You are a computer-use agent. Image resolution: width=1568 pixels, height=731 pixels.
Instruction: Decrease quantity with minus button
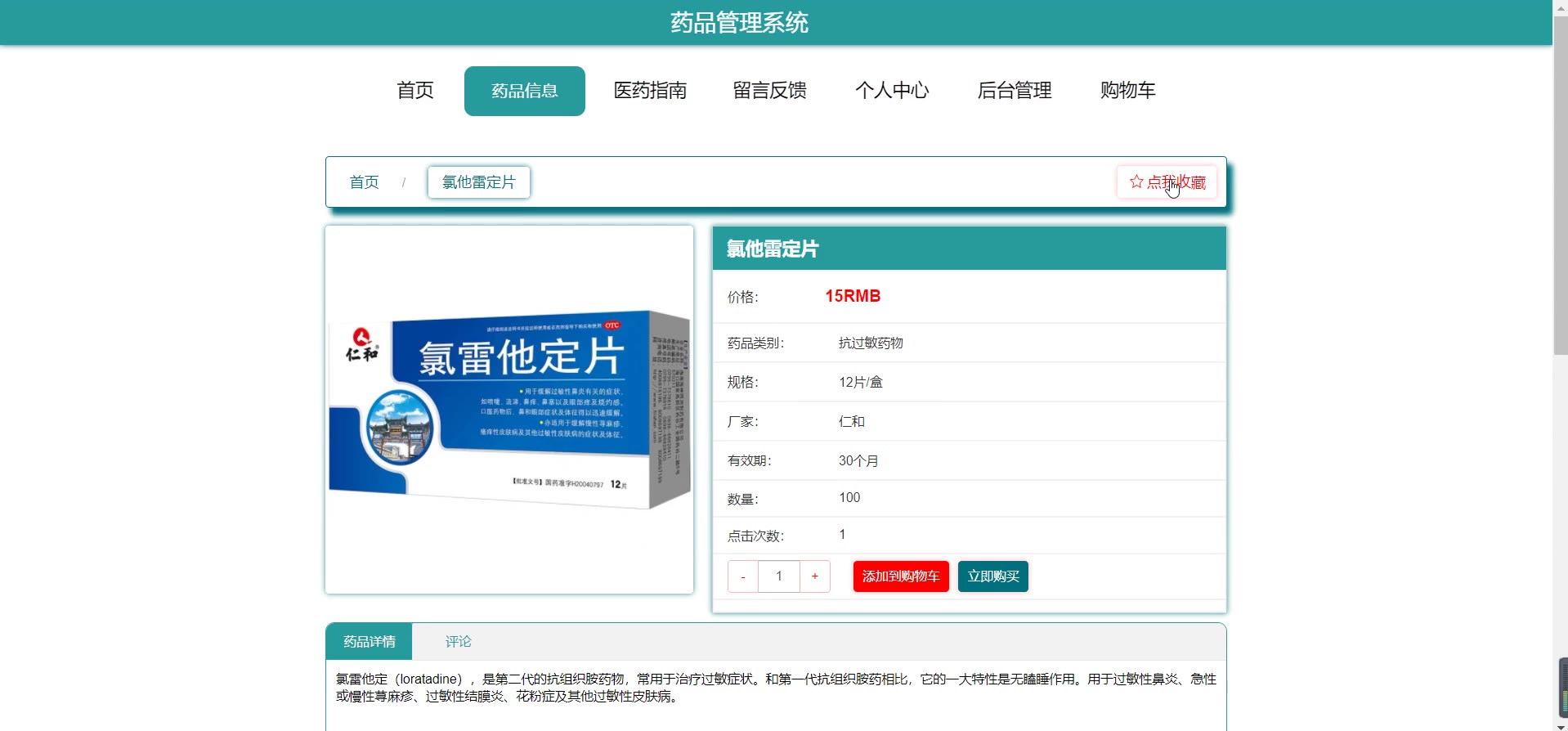[x=743, y=576]
